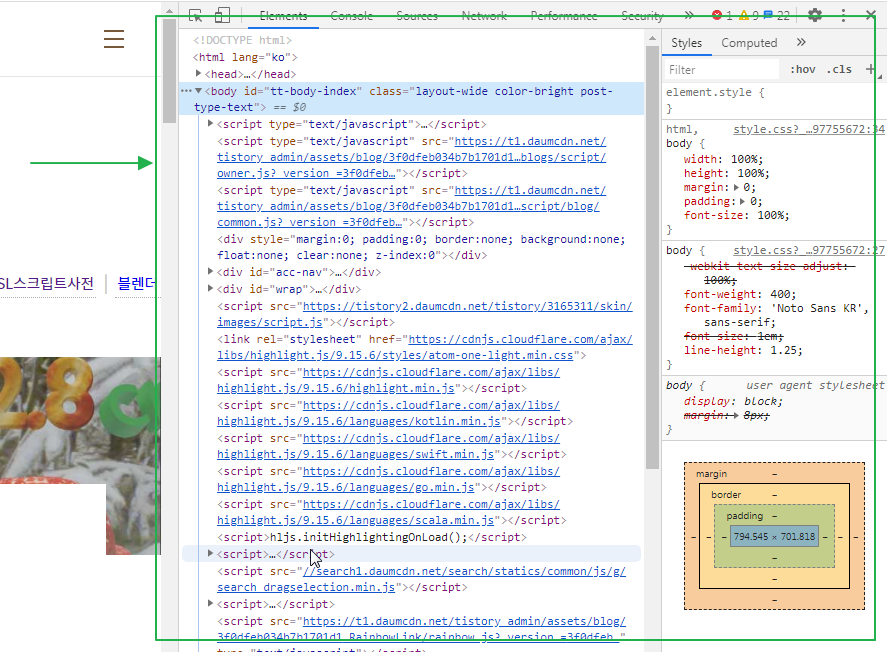Select the Computed sub-tab

point(749,43)
